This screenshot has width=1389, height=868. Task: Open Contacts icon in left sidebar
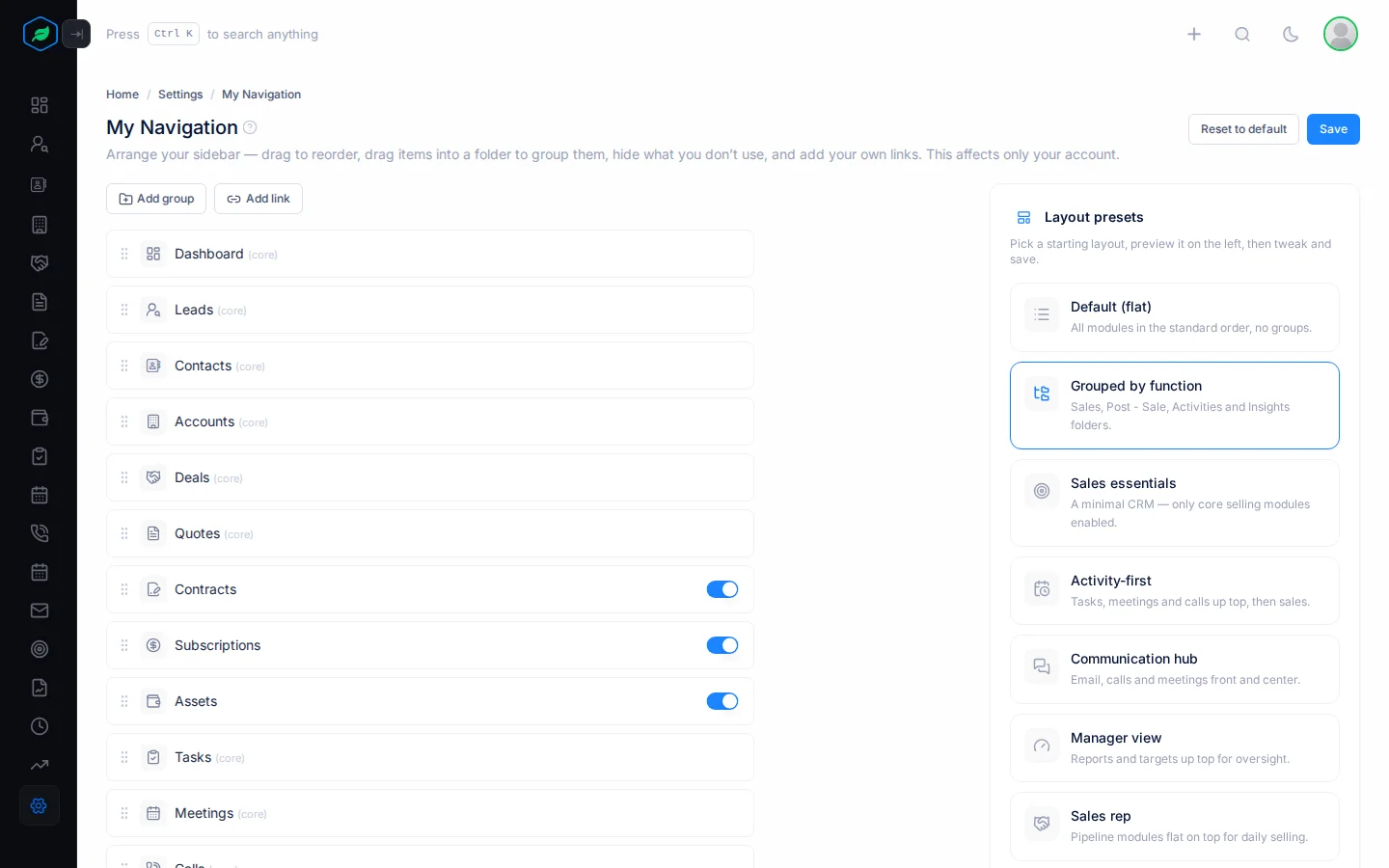coord(40,184)
